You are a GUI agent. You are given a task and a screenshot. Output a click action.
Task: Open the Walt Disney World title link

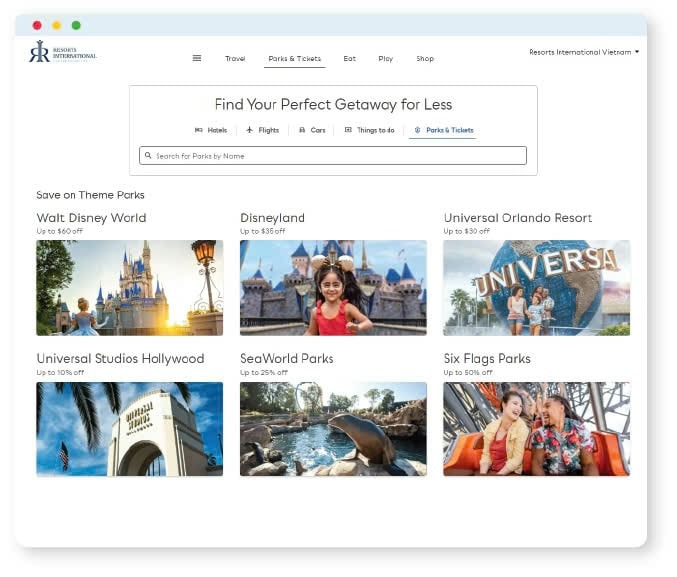pos(92,218)
